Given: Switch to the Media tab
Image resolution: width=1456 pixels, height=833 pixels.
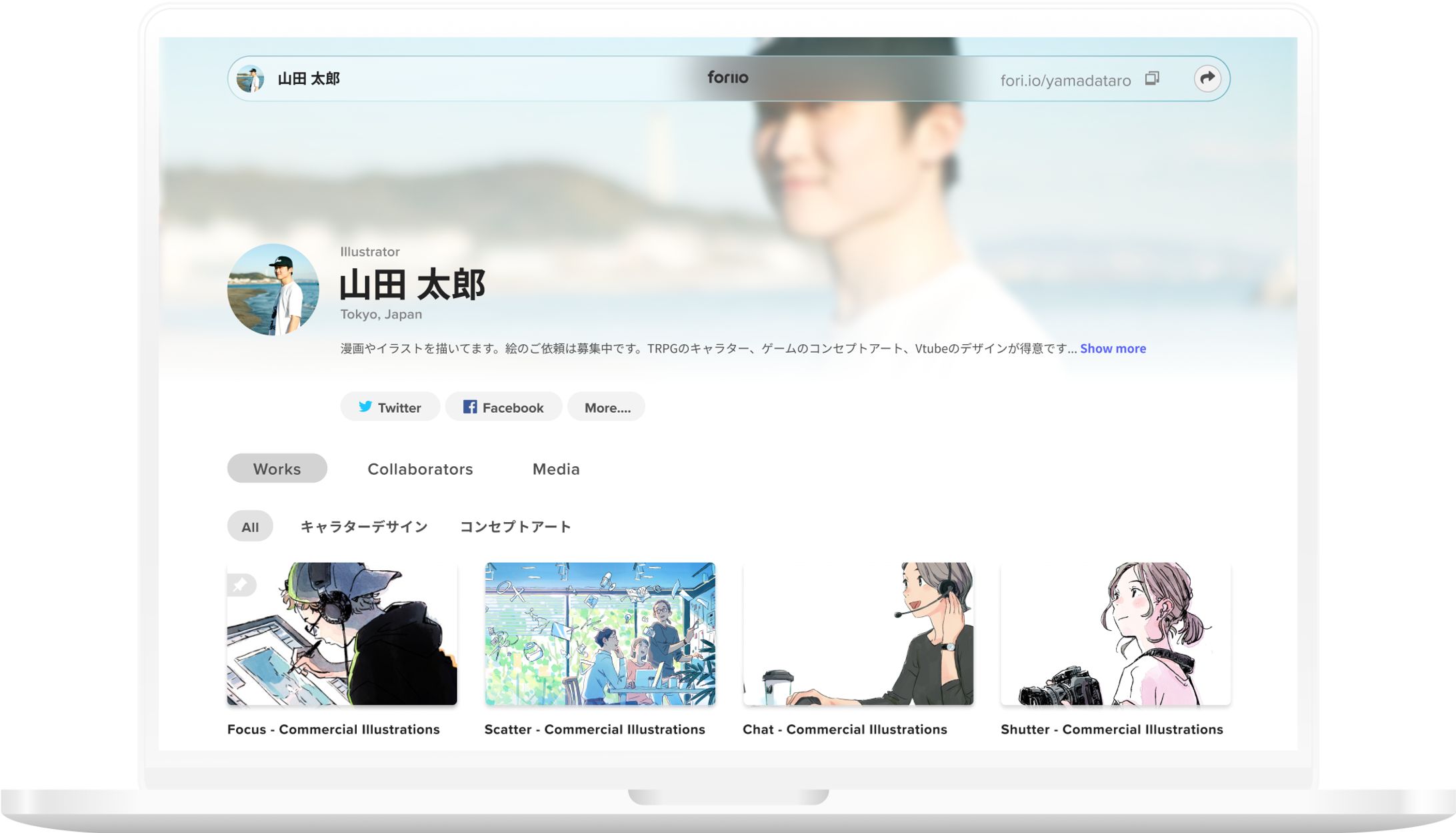Looking at the screenshot, I should coord(556,469).
